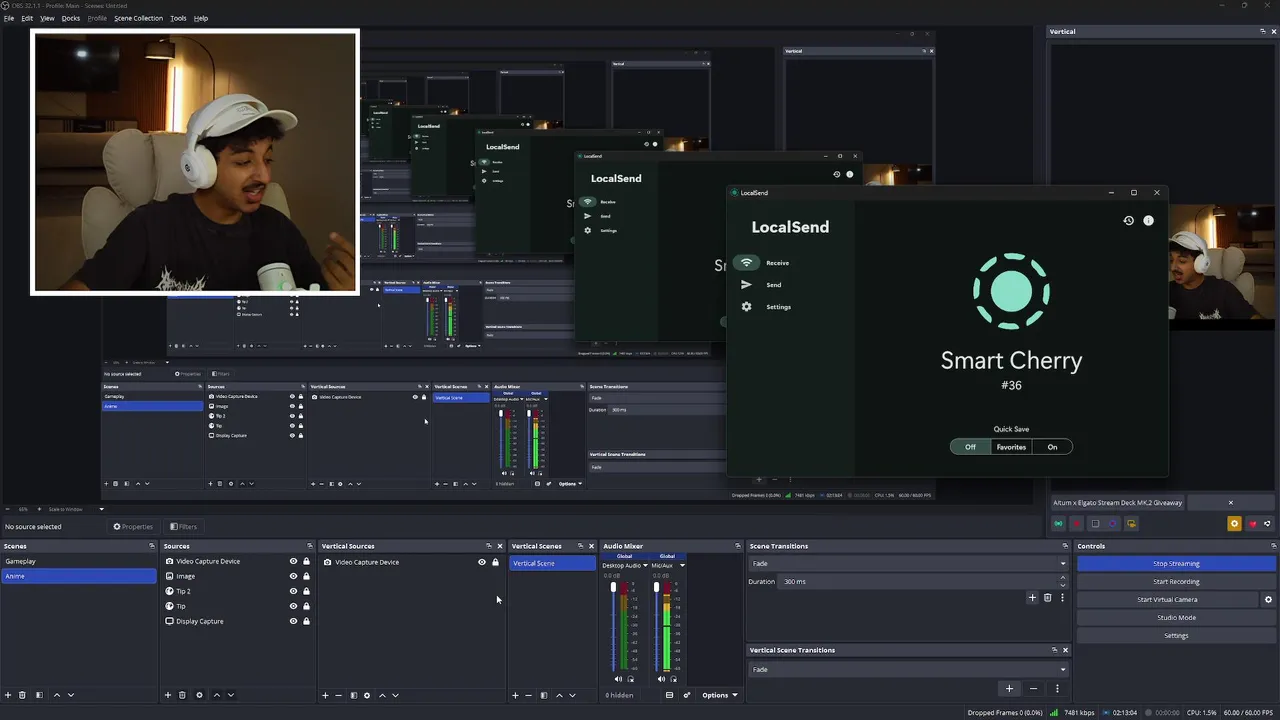
Task: Mute Mic/Aux speaker icon
Action: click(x=660, y=679)
